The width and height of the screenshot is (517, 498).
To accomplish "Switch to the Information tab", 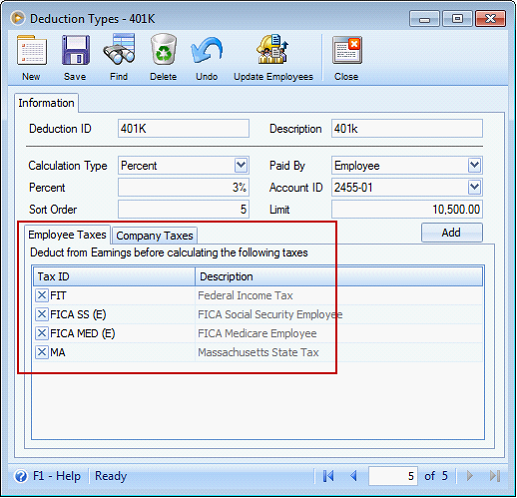I will pyautogui.click(x=46, y=103).
